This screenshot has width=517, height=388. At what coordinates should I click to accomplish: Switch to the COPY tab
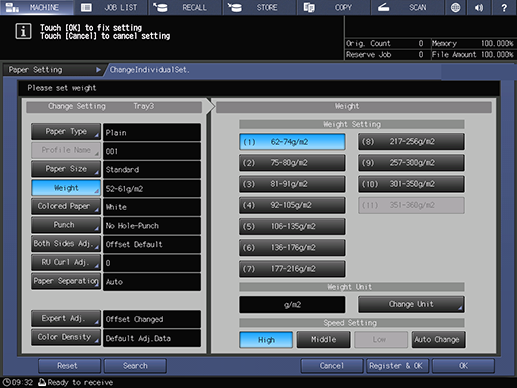pyautogui.click(x=333, y=7)
